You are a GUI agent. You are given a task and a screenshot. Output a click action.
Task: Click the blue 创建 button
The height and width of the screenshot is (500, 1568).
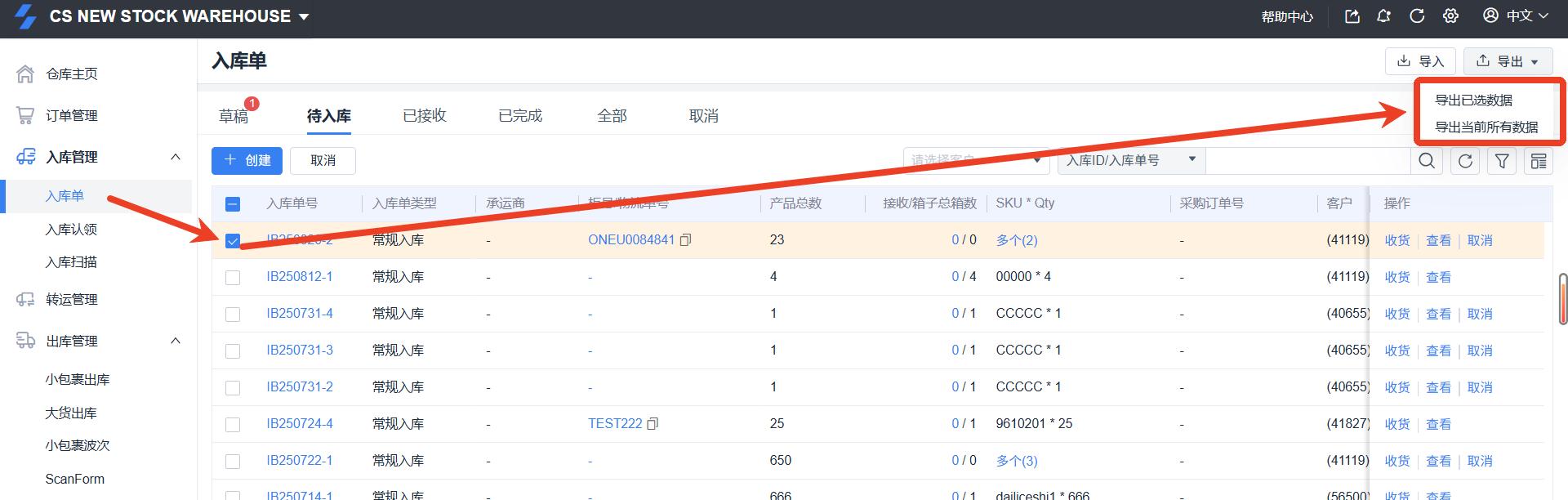tap(247, 161)
